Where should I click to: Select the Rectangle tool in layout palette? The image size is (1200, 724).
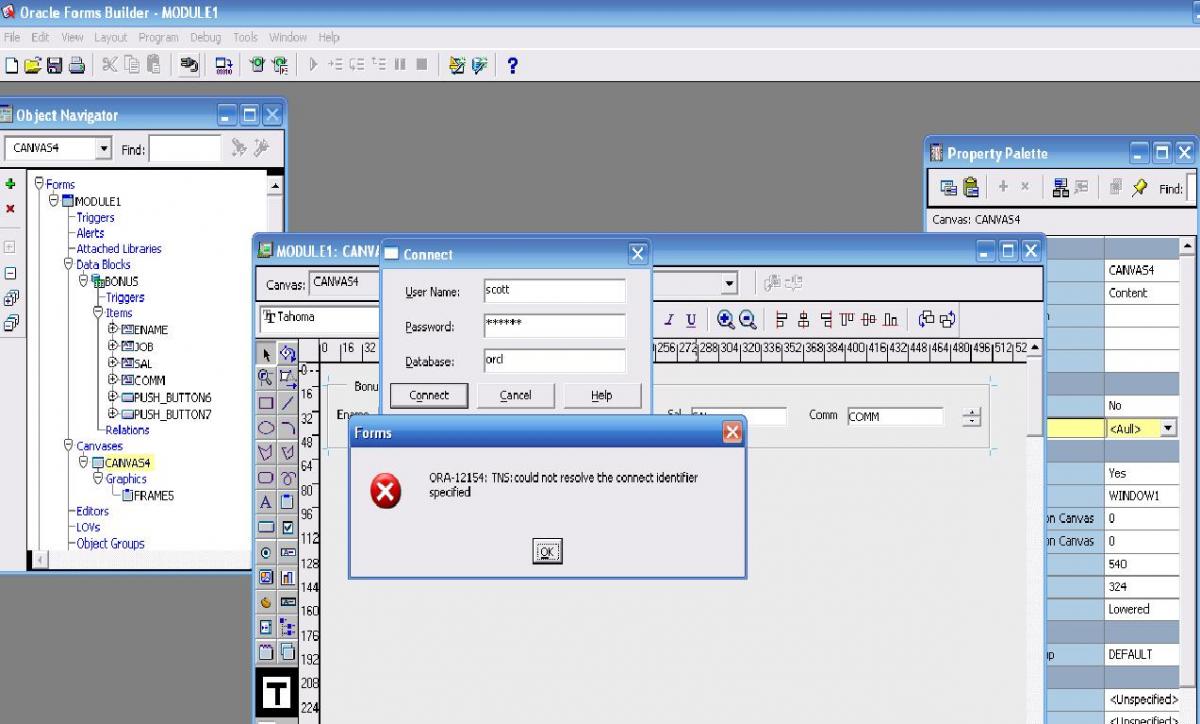click(266, 403)
